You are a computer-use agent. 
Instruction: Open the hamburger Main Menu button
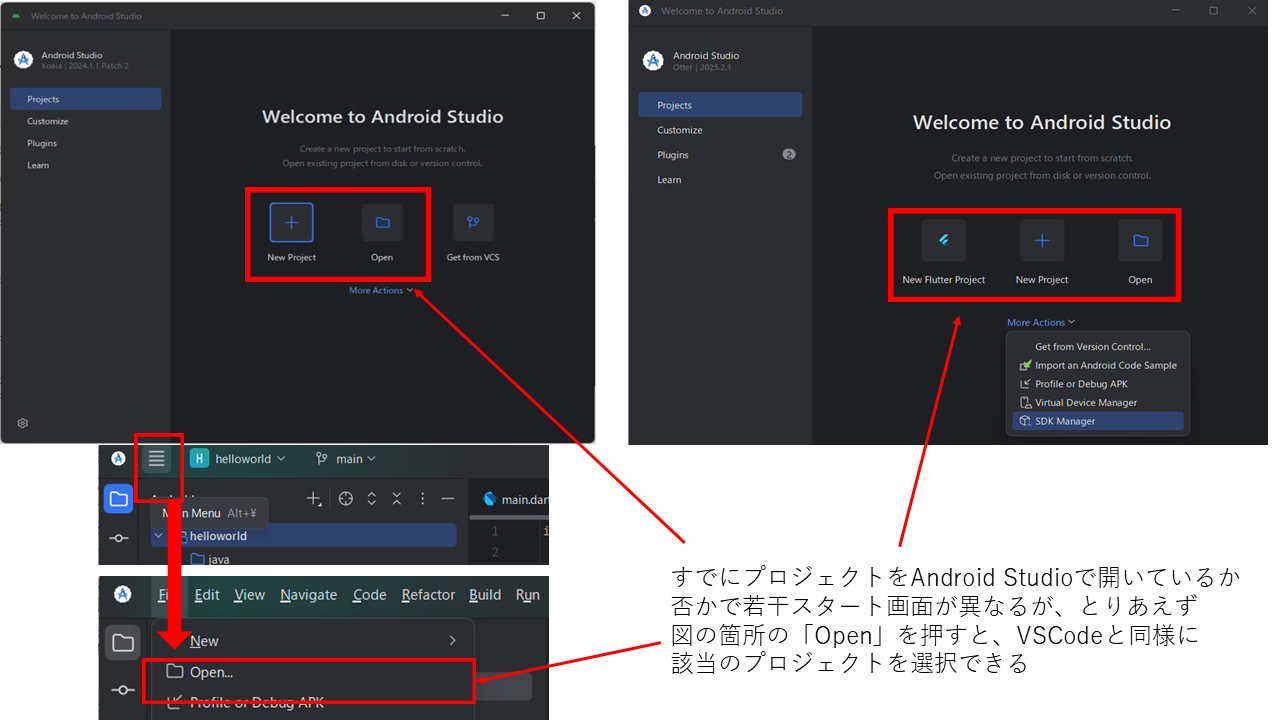click(156, 458)
